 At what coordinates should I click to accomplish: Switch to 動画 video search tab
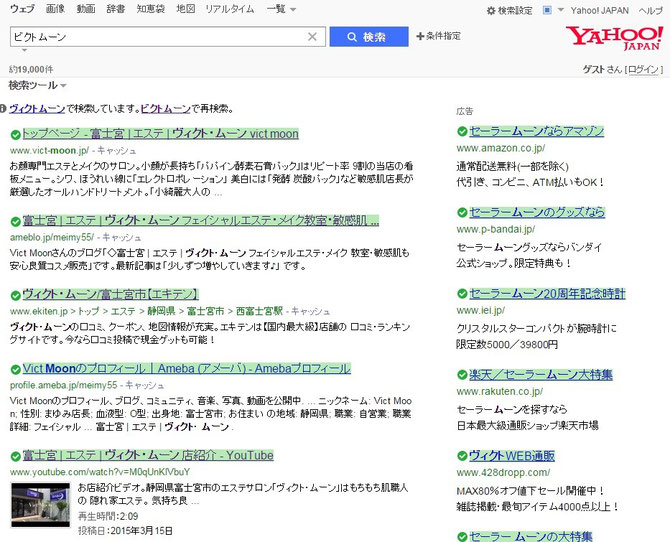pyautogui.click(x=86, y=9)
